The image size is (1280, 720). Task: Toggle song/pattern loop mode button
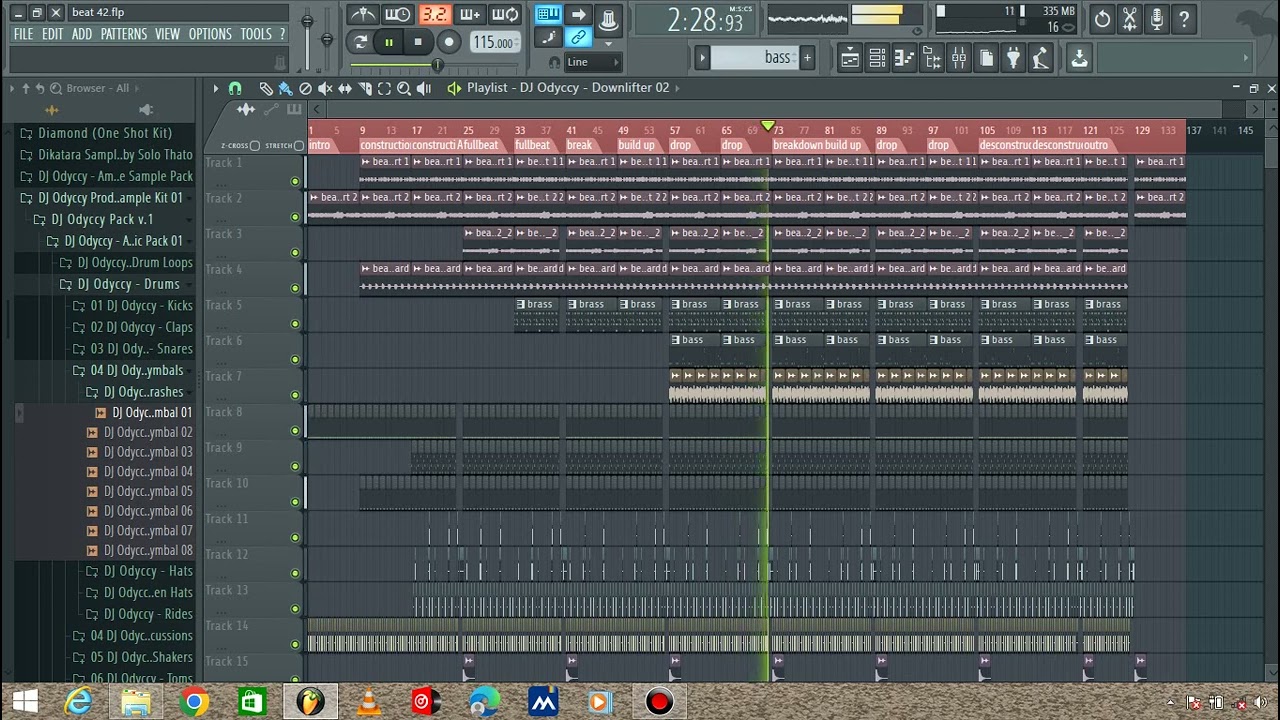360,42
